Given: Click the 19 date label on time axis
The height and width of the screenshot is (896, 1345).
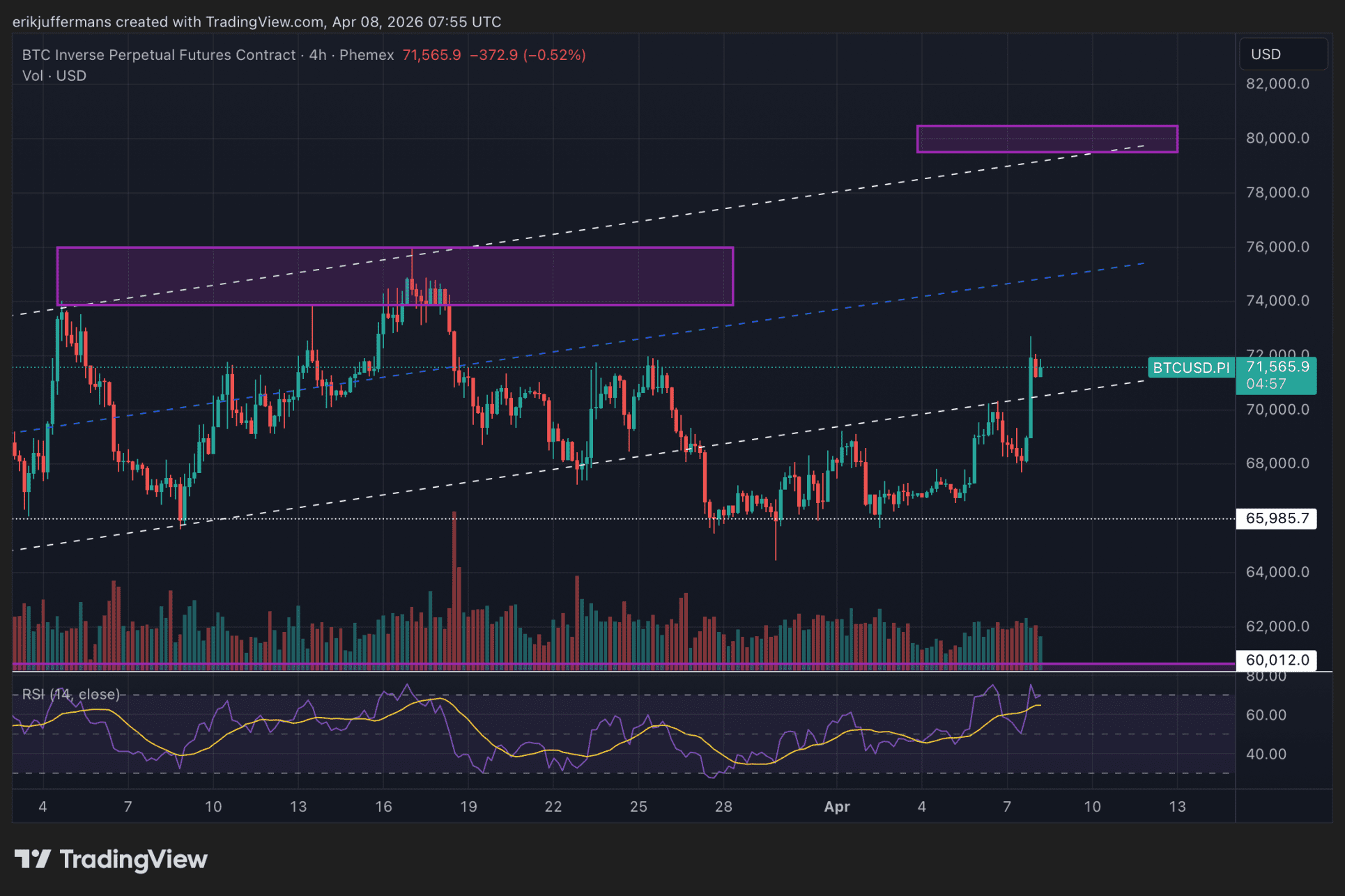Looking at the screenshot, I should [468, 807].
